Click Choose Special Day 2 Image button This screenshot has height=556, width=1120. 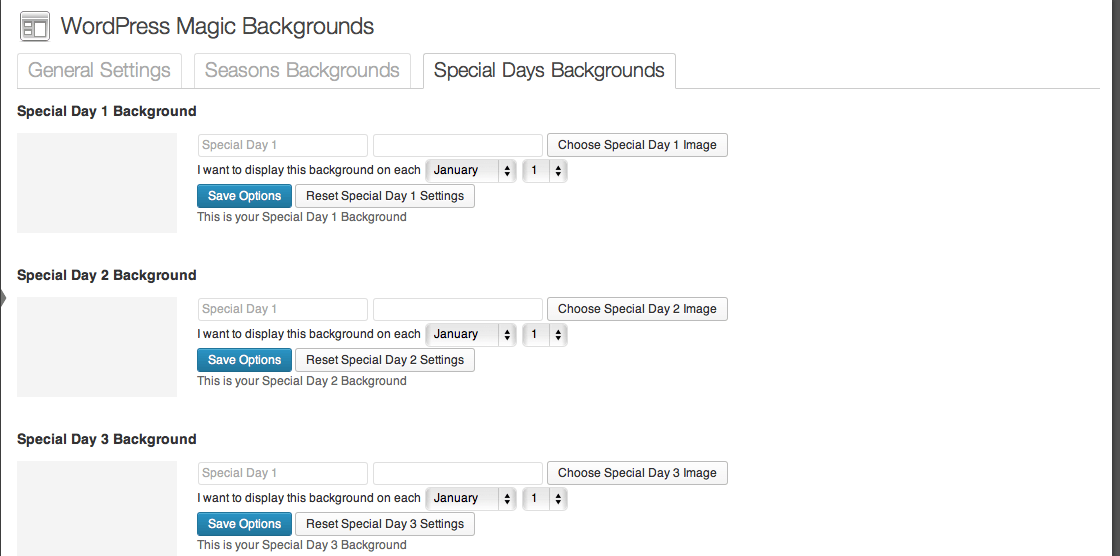637,309
